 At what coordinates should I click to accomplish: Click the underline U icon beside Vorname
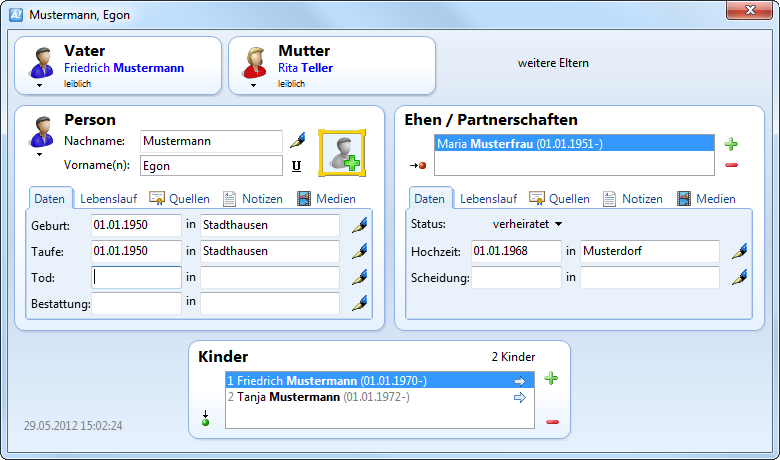pyautogui.click(x=296, y=166)
